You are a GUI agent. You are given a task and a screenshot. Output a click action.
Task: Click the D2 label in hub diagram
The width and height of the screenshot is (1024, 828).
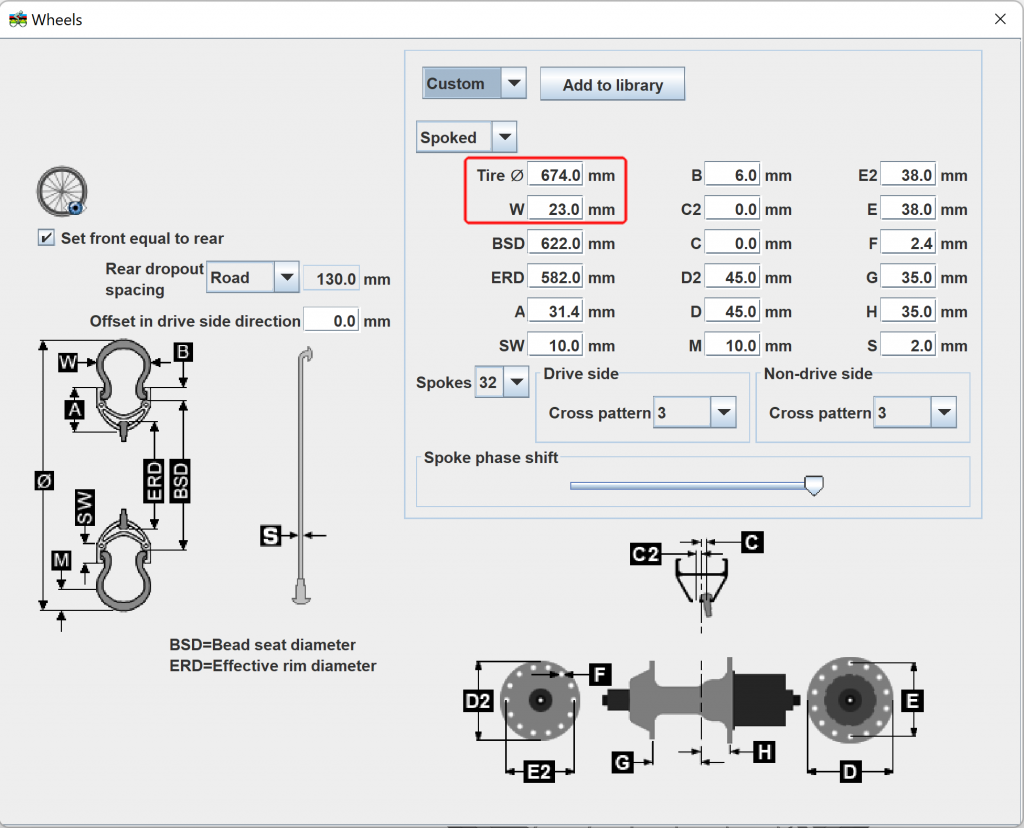(479, 701)
